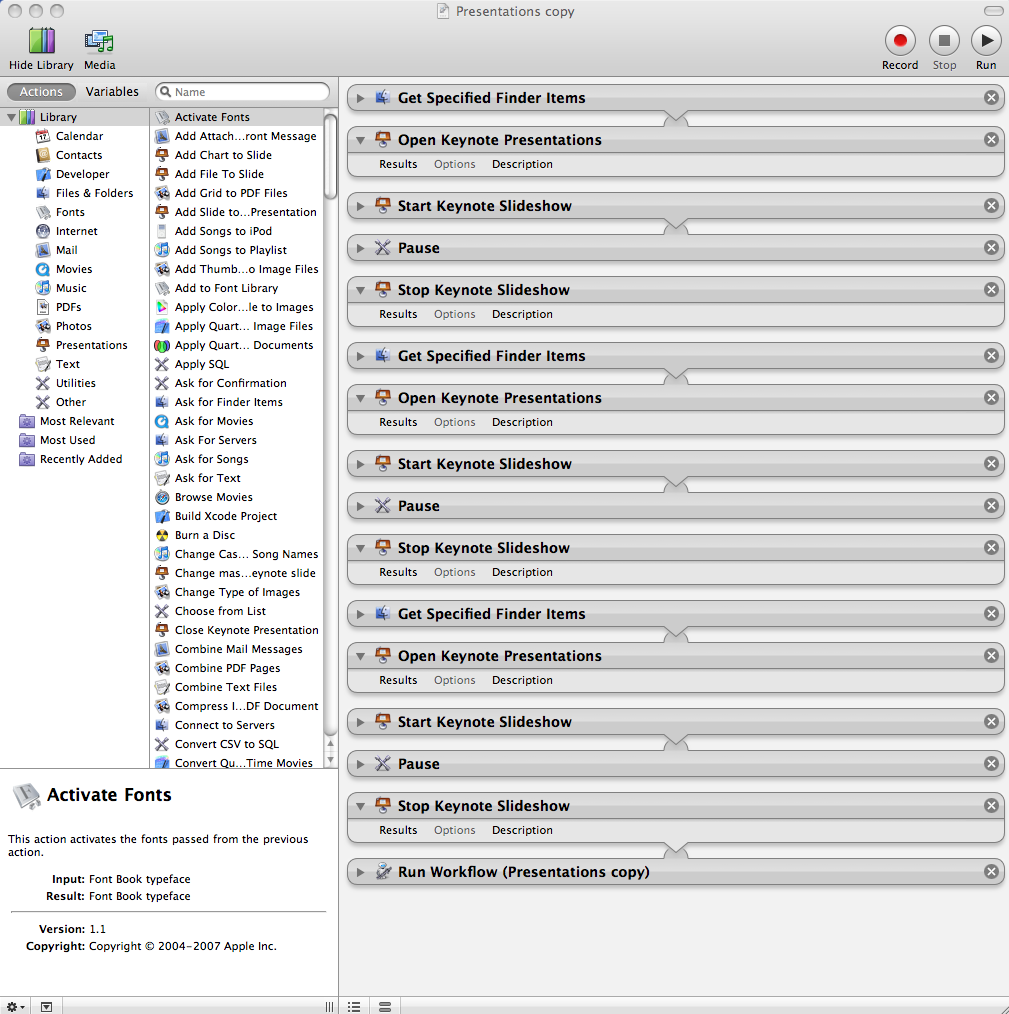Click Results under first Stop Keynote Slideshow

[x=398, y=314]
